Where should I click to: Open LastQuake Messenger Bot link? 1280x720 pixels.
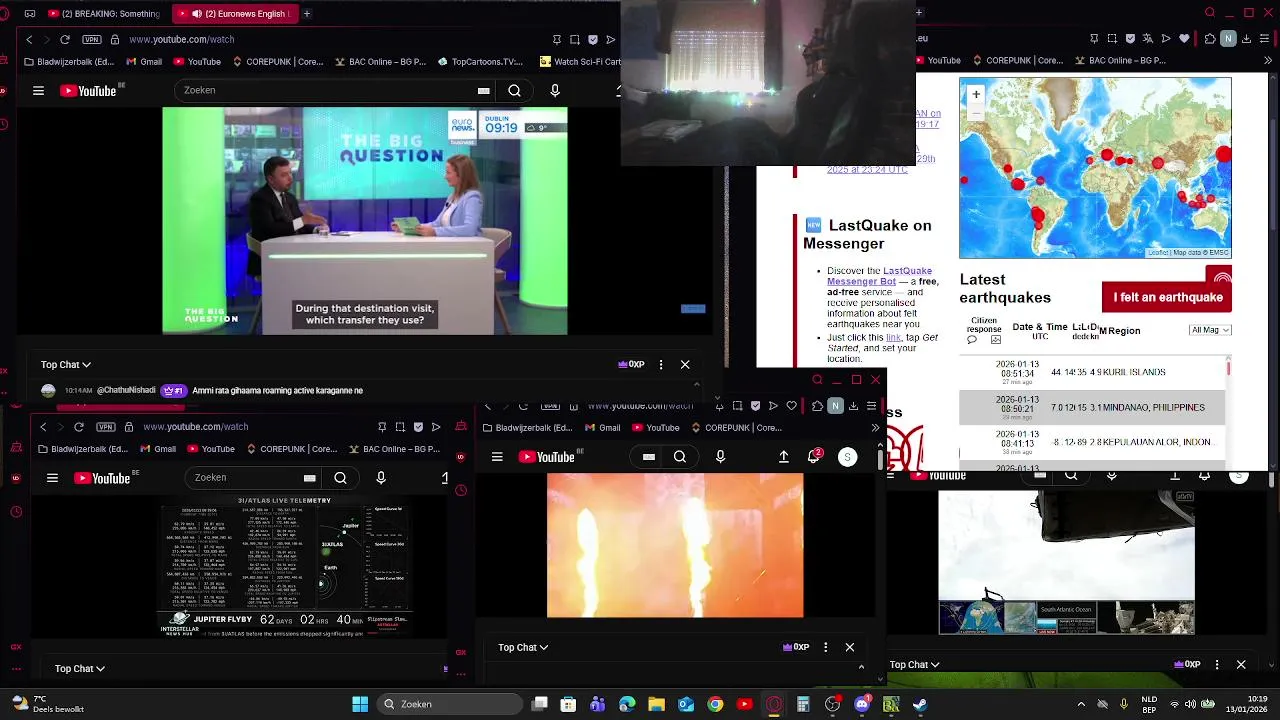(x=880, y=276)
